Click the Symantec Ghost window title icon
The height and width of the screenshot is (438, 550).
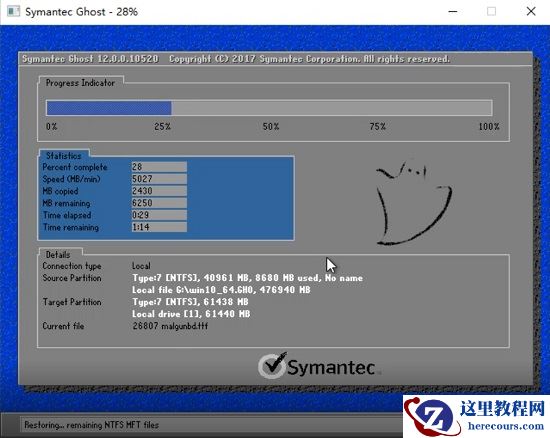click(14, 12)
